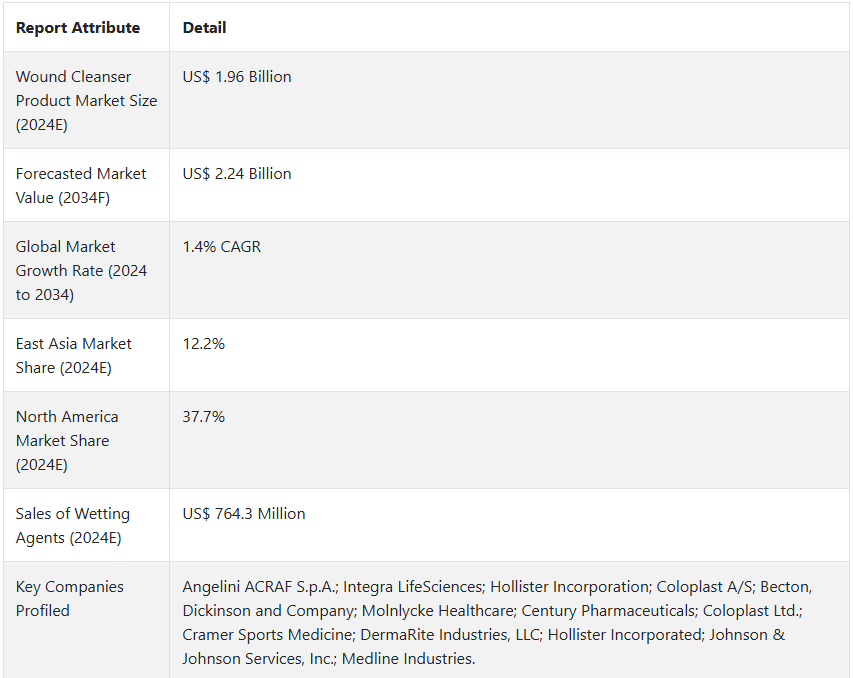
Task: Click the 37.7% value
Action: 203,416
